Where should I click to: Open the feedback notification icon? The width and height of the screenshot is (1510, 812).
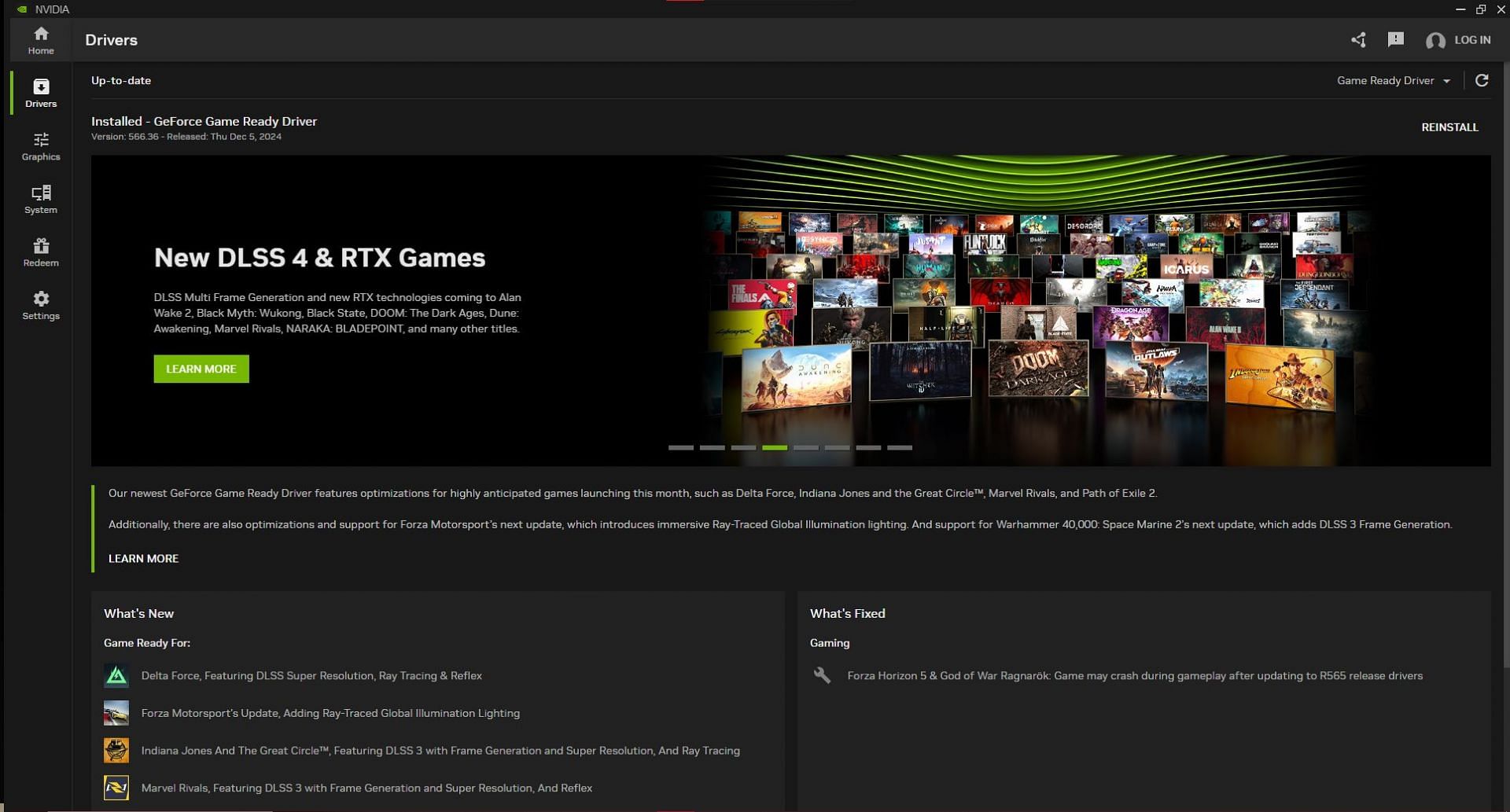click(1396, 39)
